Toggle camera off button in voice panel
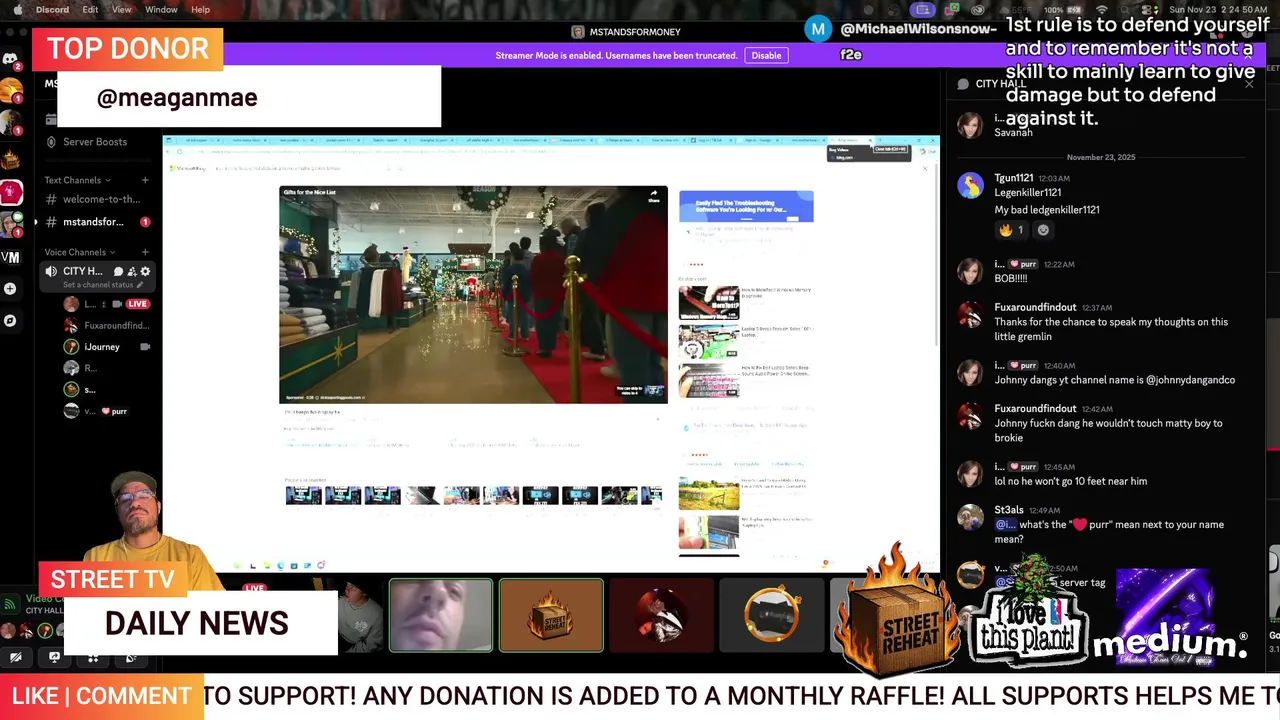Screen dimensions: 1280x720 click(15, 657)
